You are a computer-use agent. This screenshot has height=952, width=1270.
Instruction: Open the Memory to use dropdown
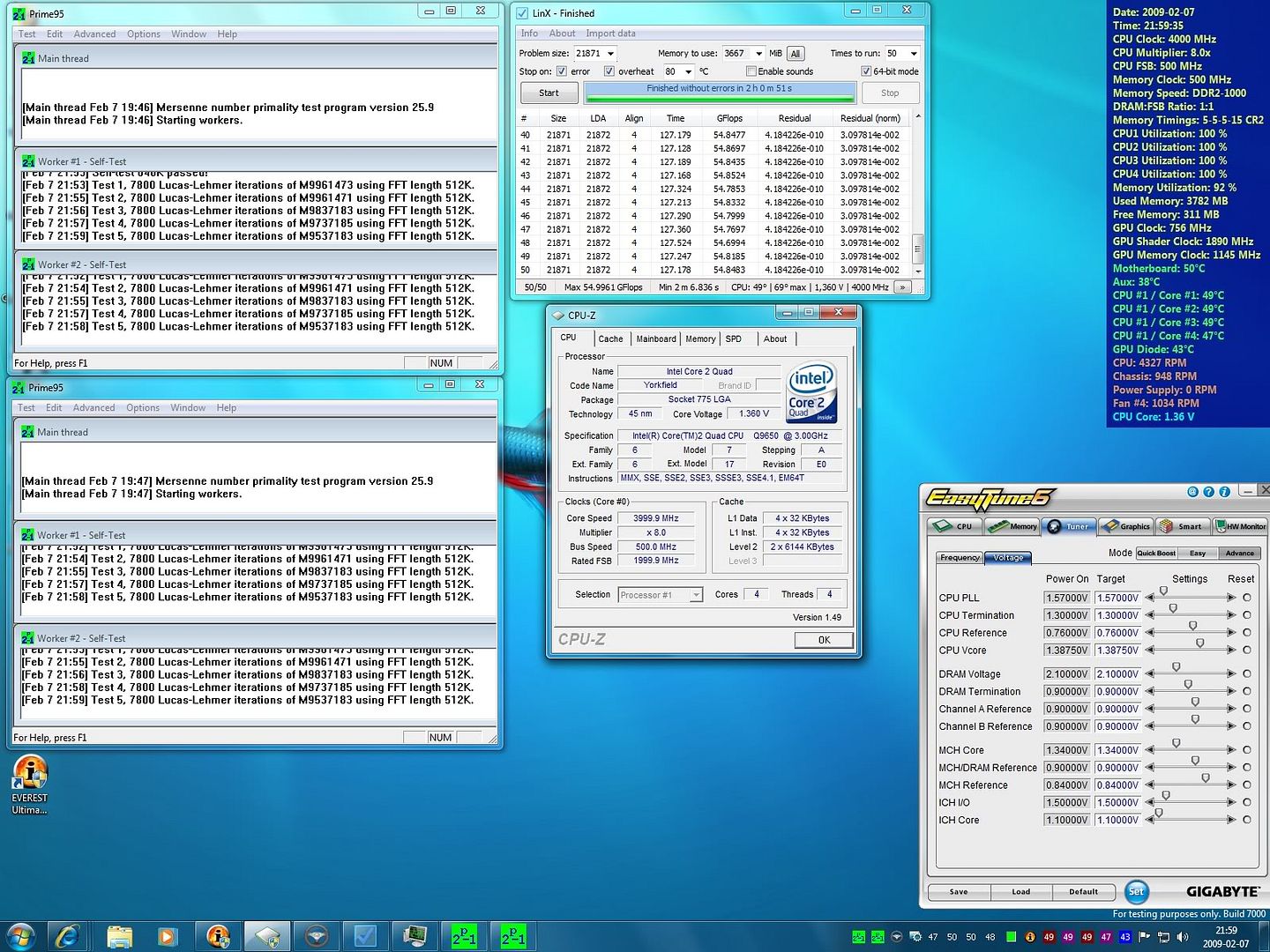[758, 54]
